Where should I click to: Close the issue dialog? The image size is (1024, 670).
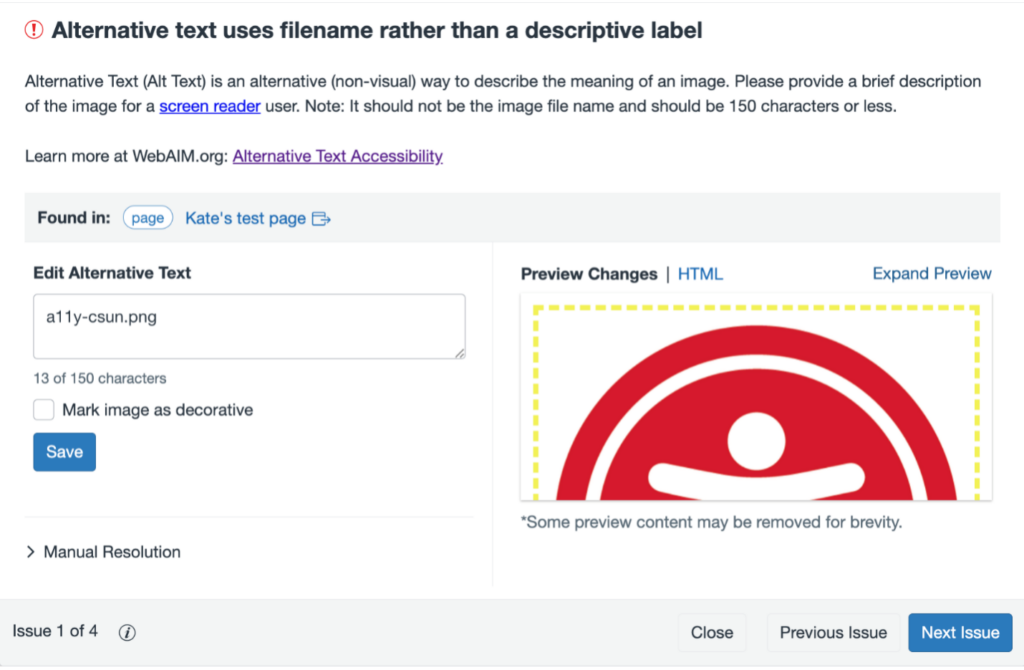pyautogui.click(x=712, y=632)
